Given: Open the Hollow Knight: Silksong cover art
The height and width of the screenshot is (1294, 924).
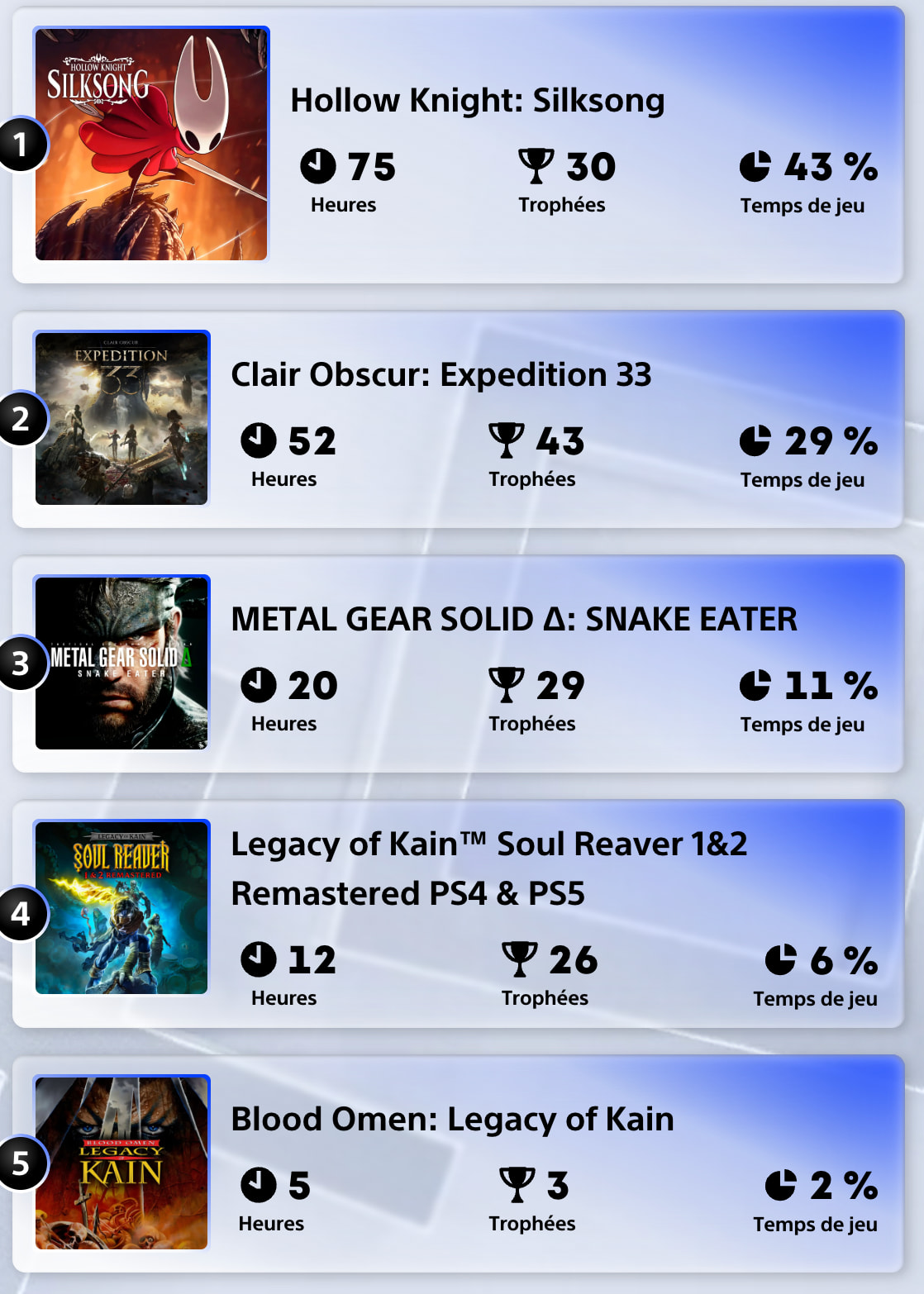Looking at the screenshot, I should (152, 145).
